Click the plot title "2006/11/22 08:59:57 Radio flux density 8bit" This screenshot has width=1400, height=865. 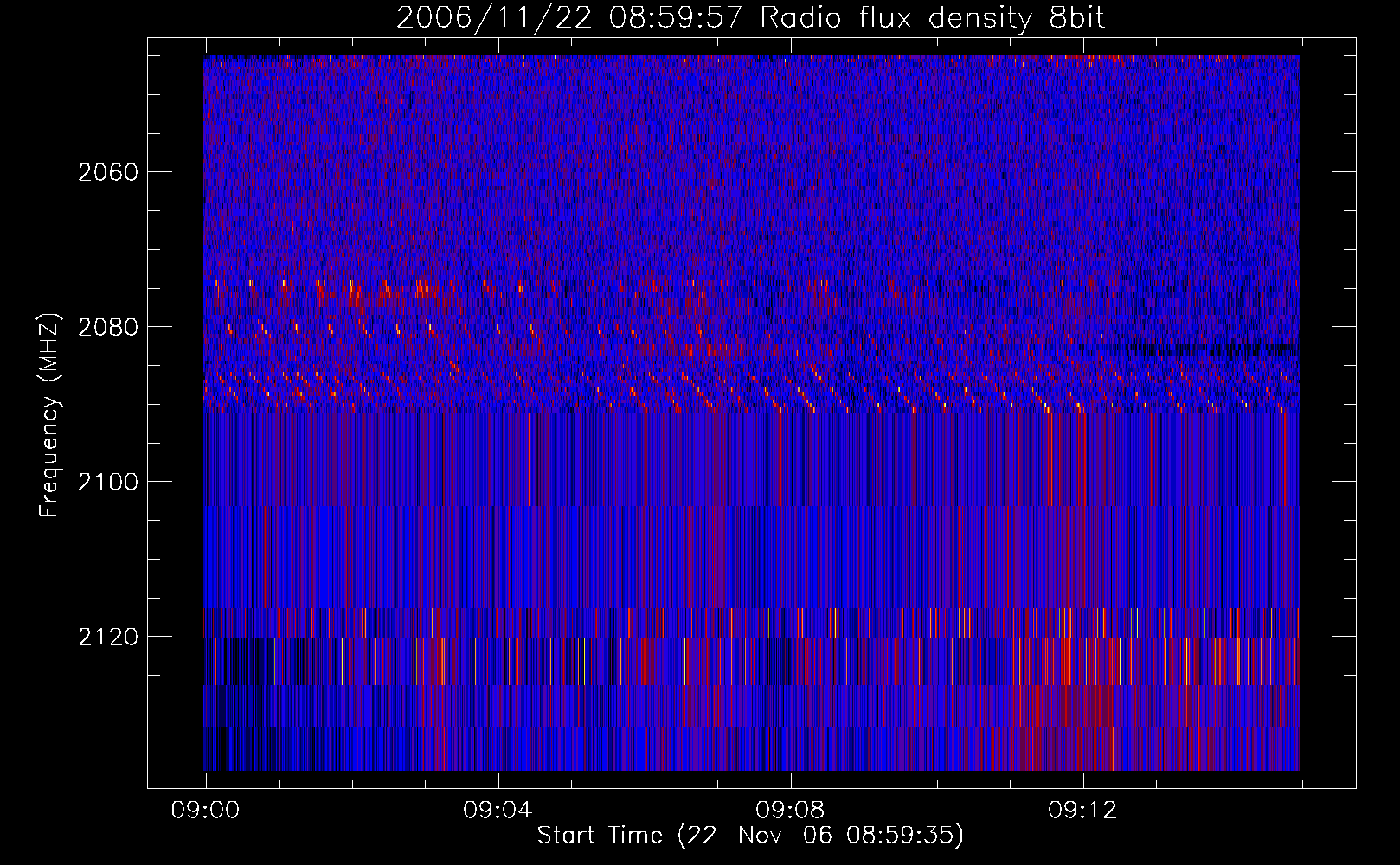tap(750, 18)
